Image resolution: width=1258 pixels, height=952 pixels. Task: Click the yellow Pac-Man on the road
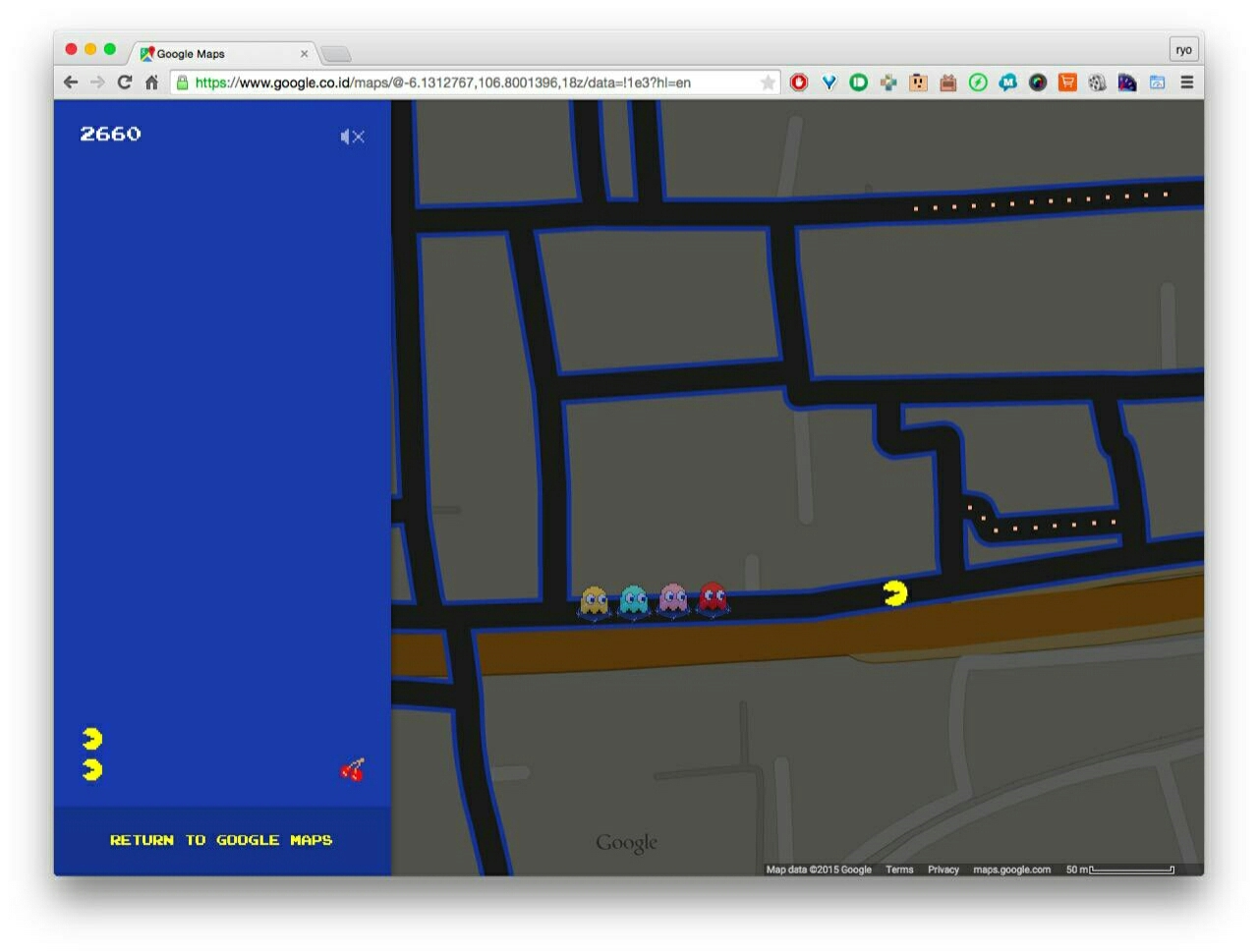894,593
